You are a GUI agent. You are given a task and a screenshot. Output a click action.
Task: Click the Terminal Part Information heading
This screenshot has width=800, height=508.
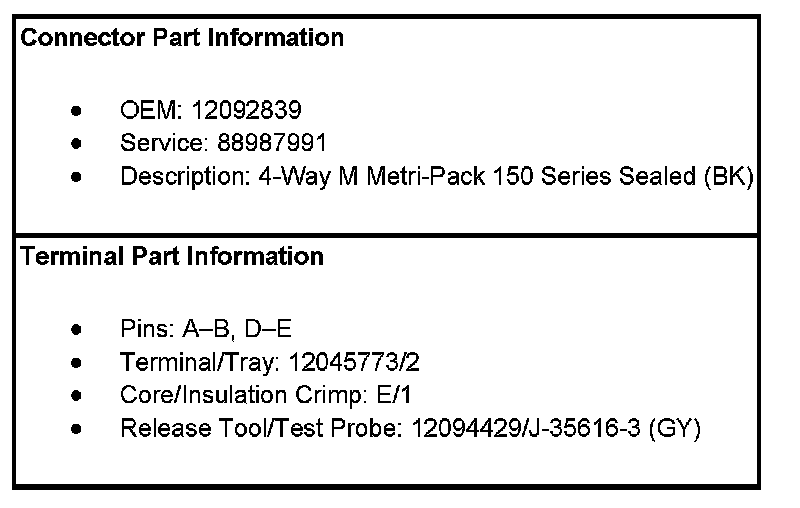click(x=172, y=256)
